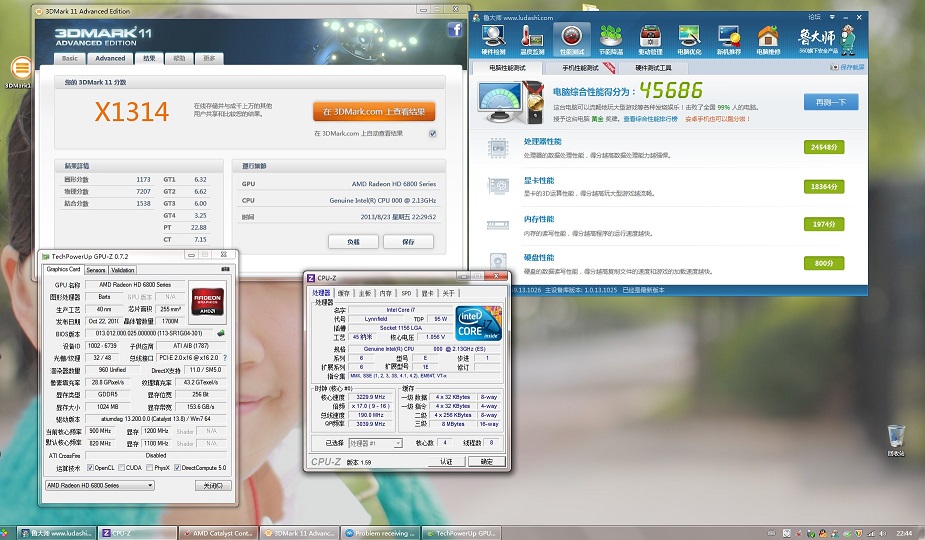
Task: Toggle auto-view results on 3DMark.com checkbox
Action: [432, 133]
